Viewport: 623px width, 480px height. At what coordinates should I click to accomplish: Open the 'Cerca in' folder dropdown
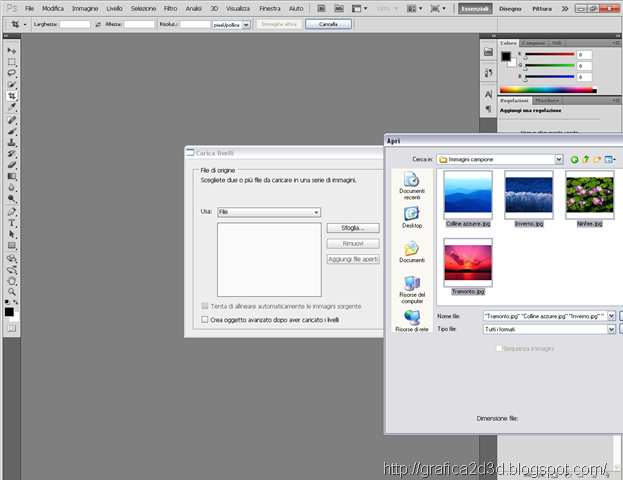tap(559, 159)
